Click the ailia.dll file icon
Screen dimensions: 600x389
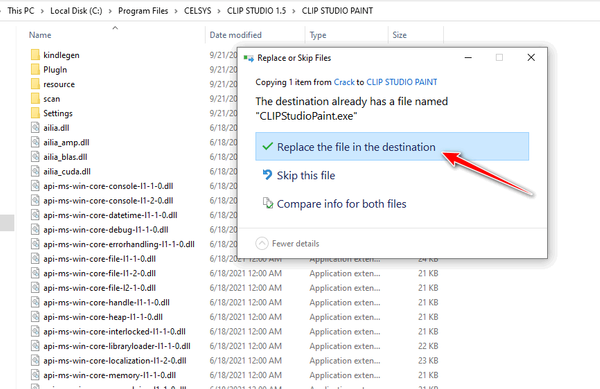[x=35, y=127]
